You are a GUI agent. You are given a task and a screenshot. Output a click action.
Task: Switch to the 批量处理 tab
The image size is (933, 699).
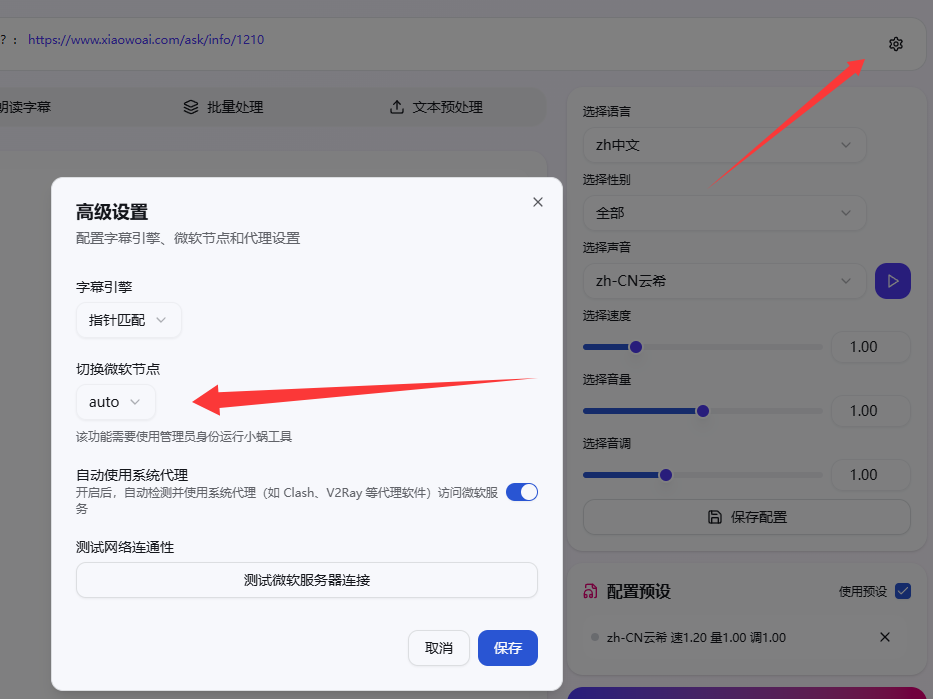click(223, 107)
